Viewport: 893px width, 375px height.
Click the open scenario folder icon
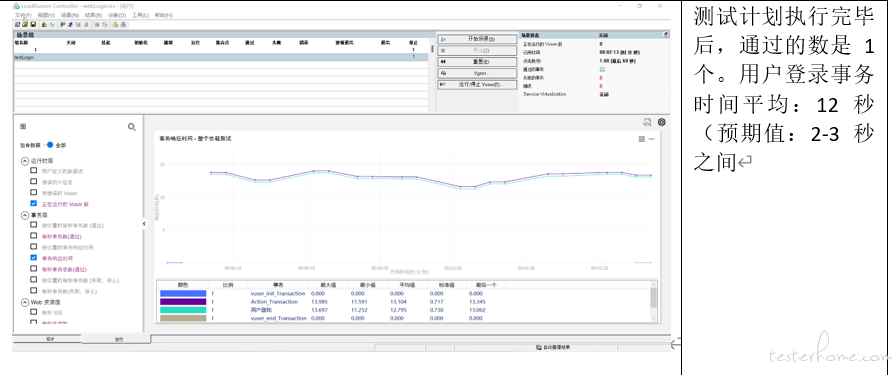click(25, 25)
